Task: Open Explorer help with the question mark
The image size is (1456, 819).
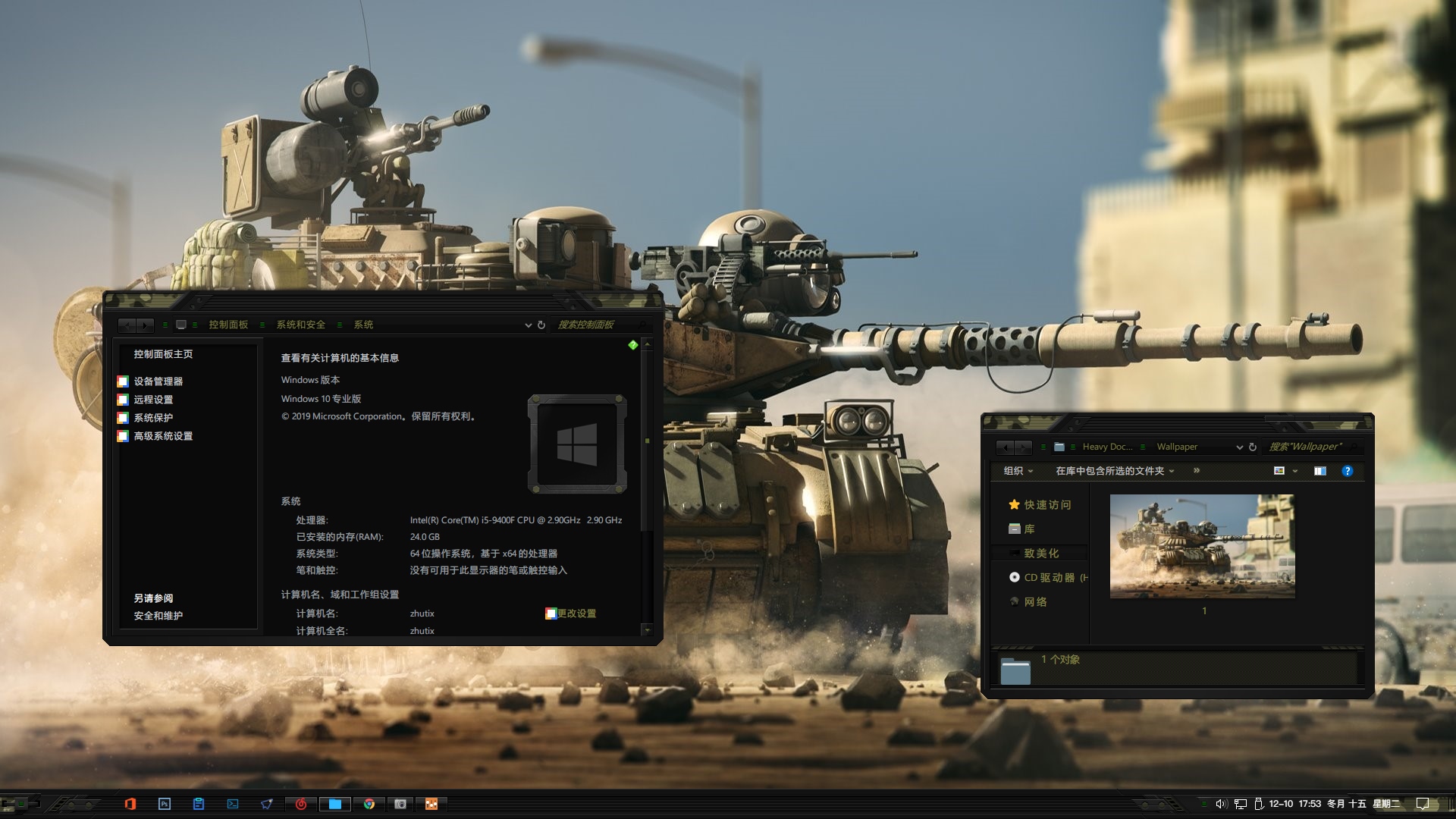Action: tap(1348, 471)
